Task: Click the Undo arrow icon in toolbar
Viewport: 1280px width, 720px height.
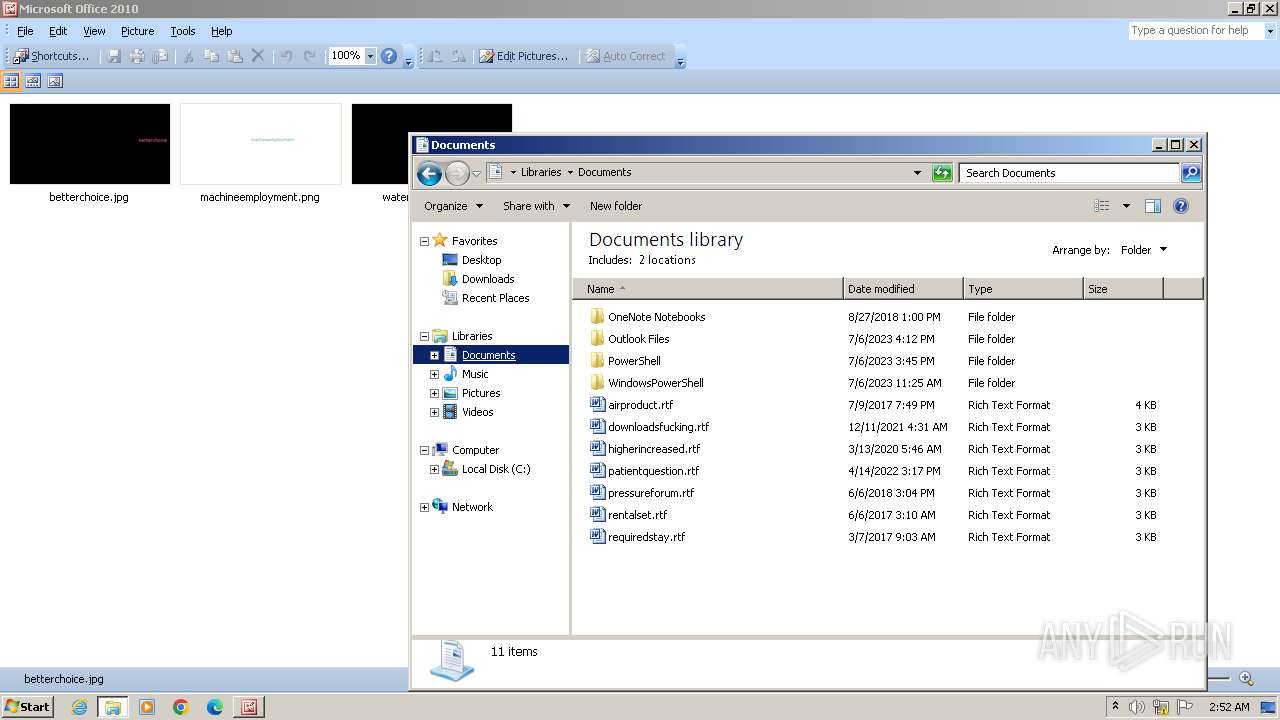Action: [x=286, y=56]
